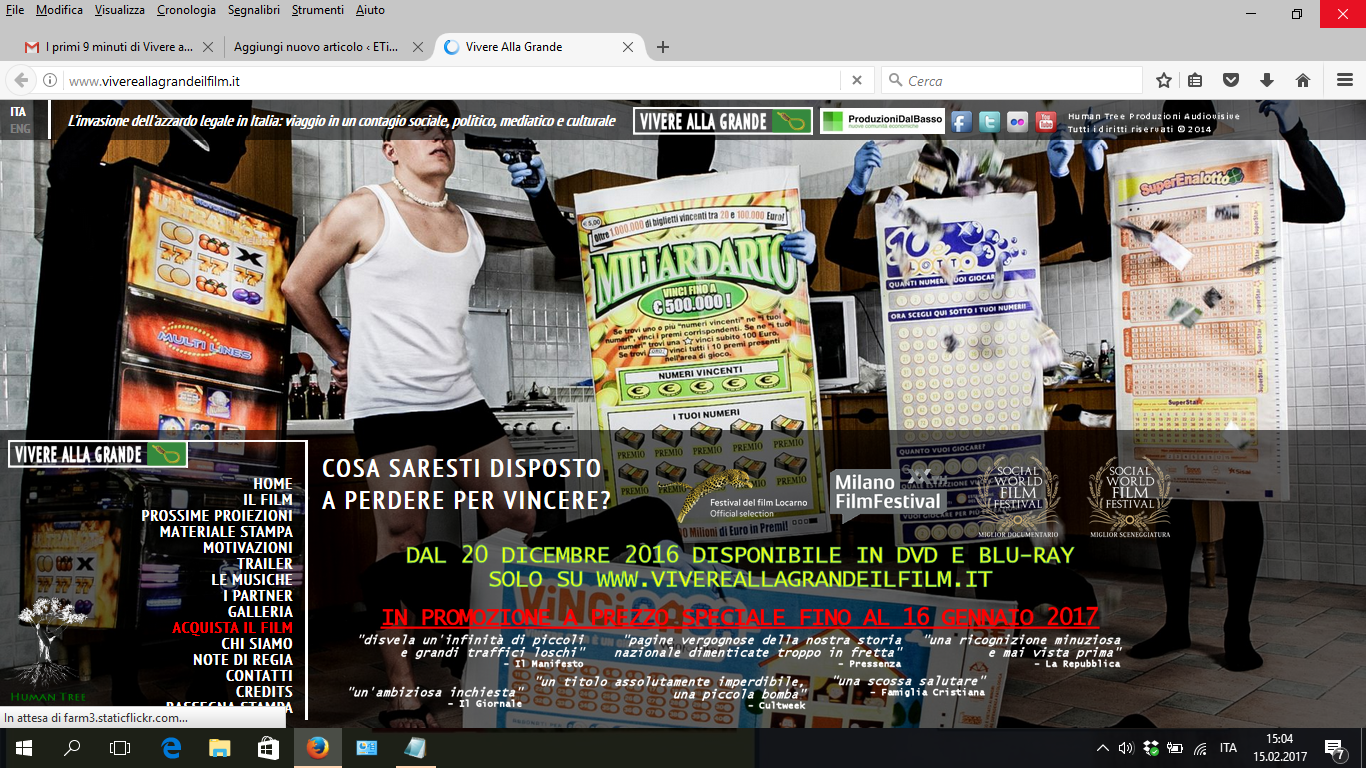Click the promotional price red underlined text
The image size is (1366, 768).
tap(740, 616)
